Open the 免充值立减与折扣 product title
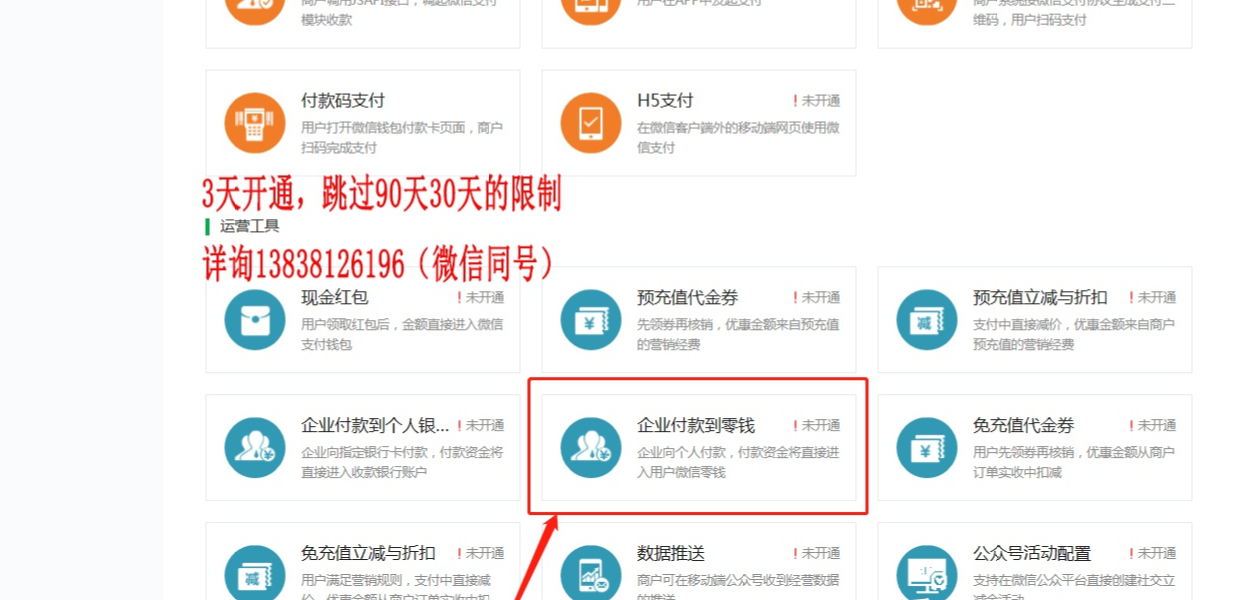The image size is (1242, 600). [368, 553]
